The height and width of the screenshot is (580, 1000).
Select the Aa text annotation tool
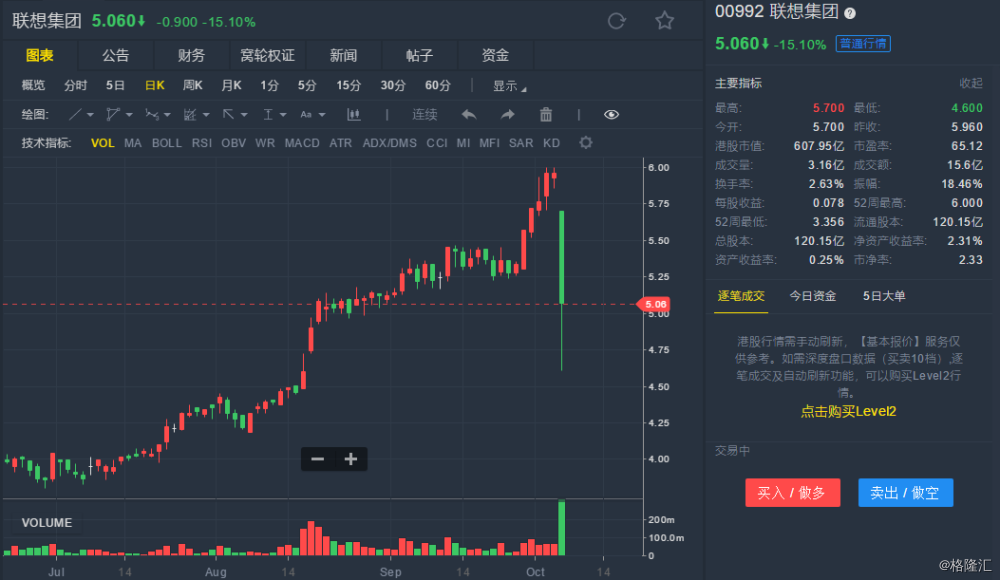pos(306,115)
